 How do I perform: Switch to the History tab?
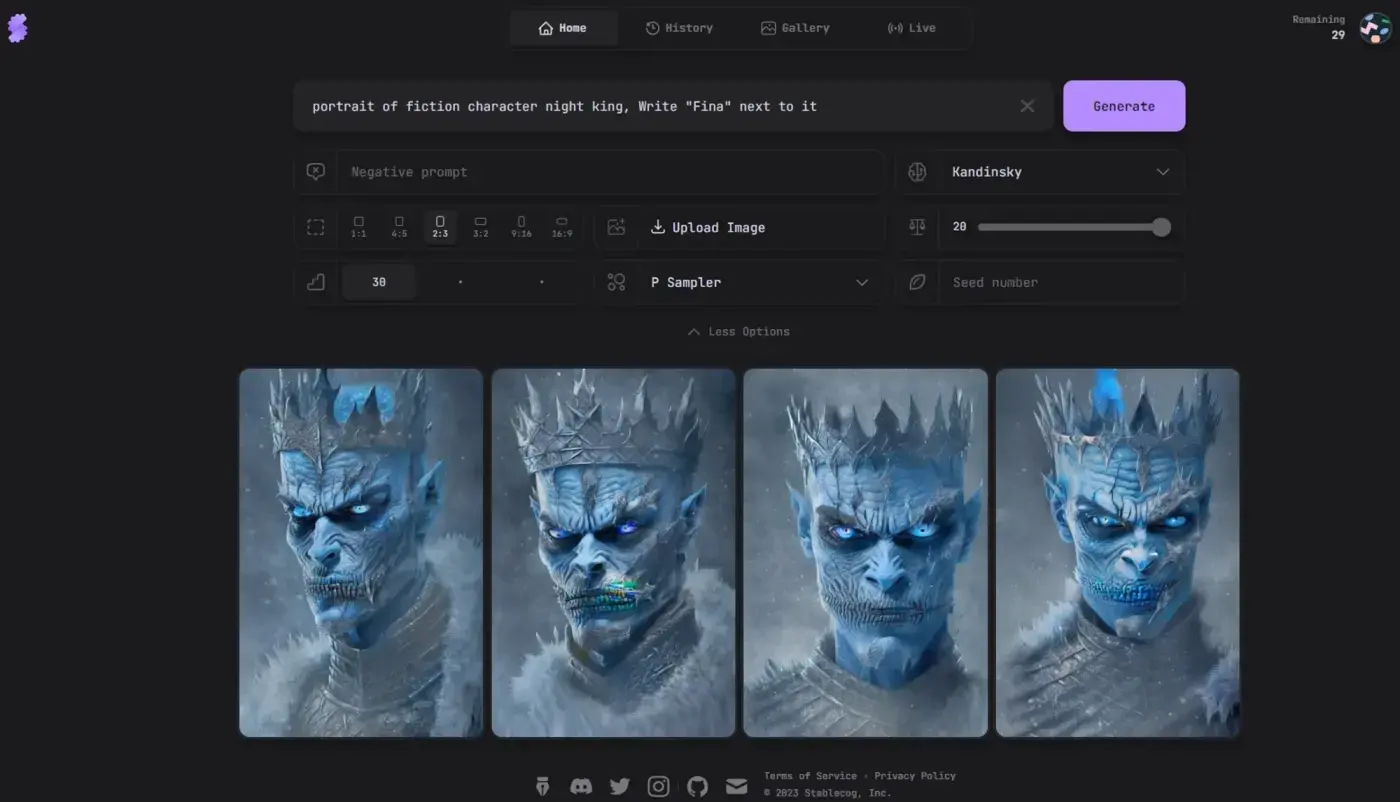point(679,28)
